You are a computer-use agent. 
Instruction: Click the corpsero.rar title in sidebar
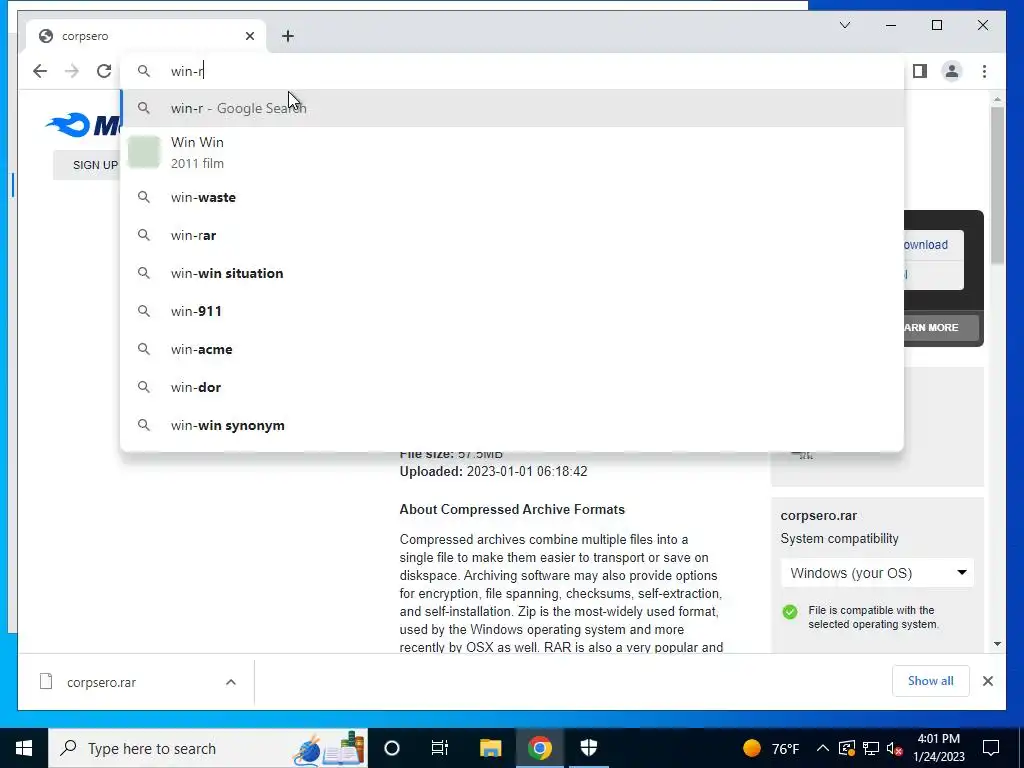tap(818, 515)
